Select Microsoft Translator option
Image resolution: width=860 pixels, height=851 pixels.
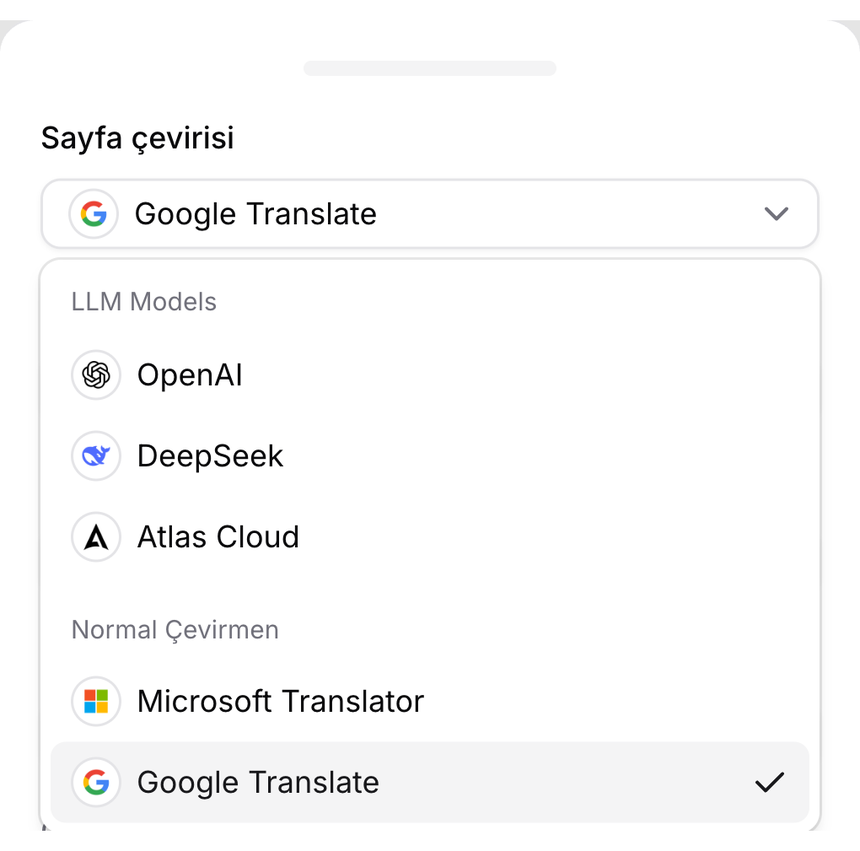[x=430, y=701]
